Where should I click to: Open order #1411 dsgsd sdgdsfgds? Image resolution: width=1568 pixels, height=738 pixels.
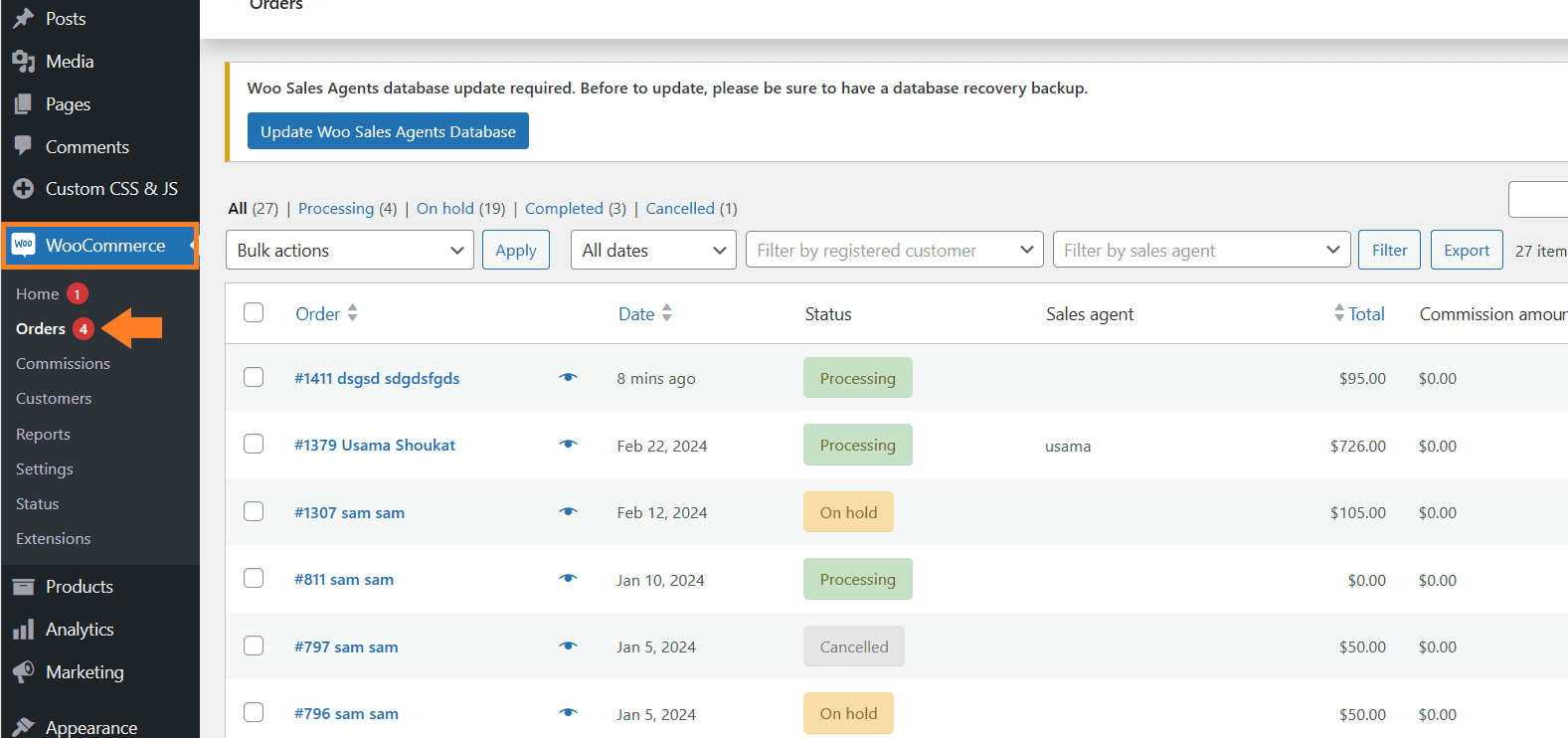pos(377,378)
